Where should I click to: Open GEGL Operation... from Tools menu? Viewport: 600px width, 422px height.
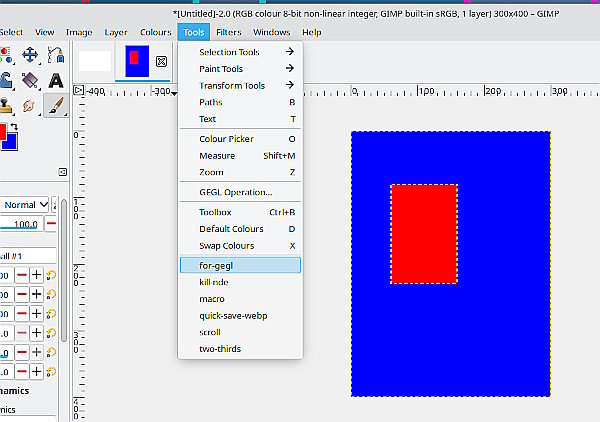coord(240,192)
